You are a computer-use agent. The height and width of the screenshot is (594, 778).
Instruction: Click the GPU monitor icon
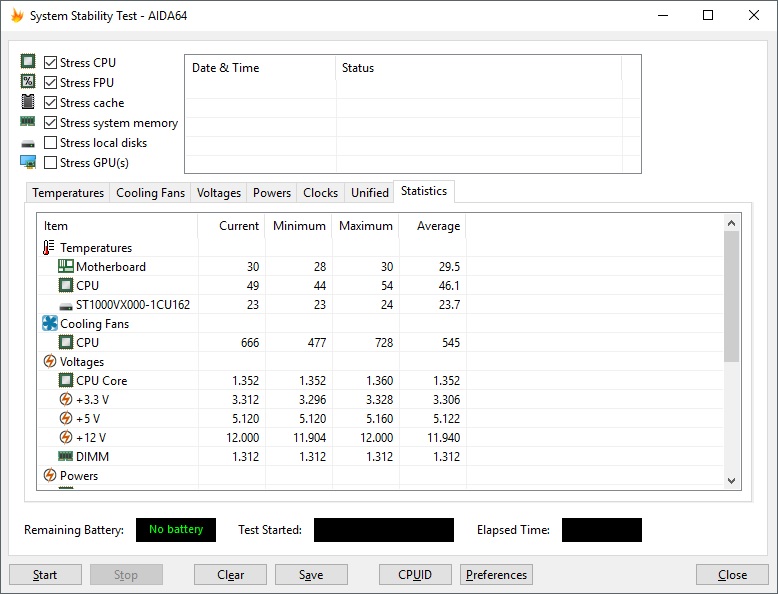coord(28,162)
